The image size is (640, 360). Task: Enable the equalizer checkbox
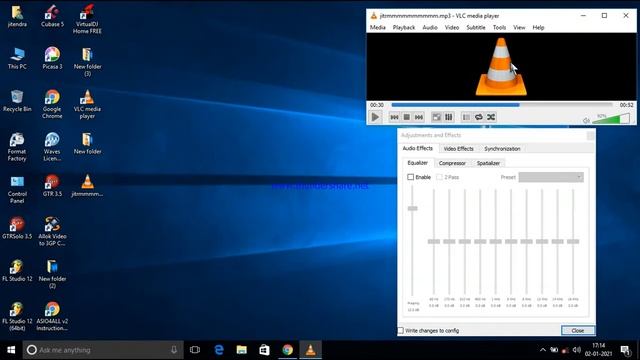(x=411, y=177)
